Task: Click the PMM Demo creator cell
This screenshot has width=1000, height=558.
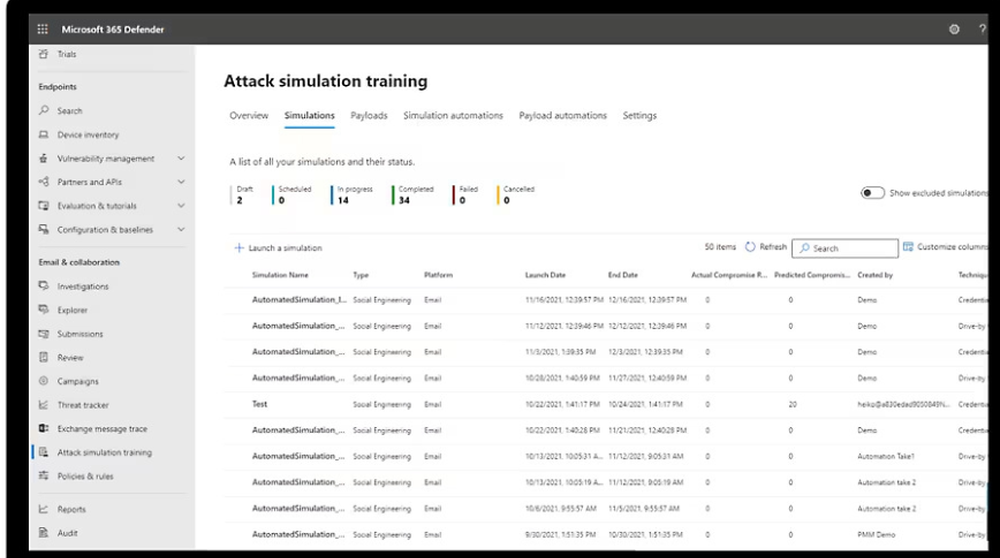Action: click(x=876, y=534)
